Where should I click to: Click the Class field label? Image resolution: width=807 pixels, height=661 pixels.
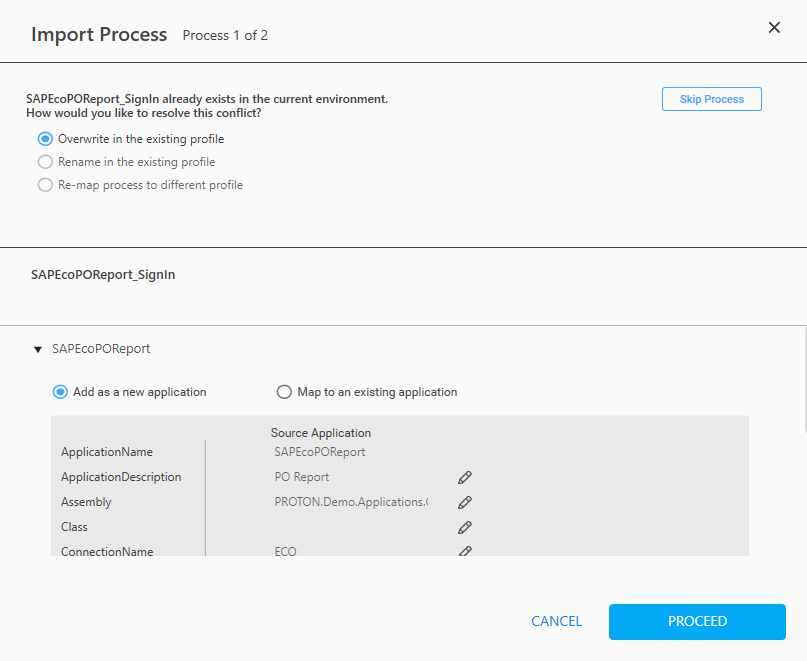[74, 527]
